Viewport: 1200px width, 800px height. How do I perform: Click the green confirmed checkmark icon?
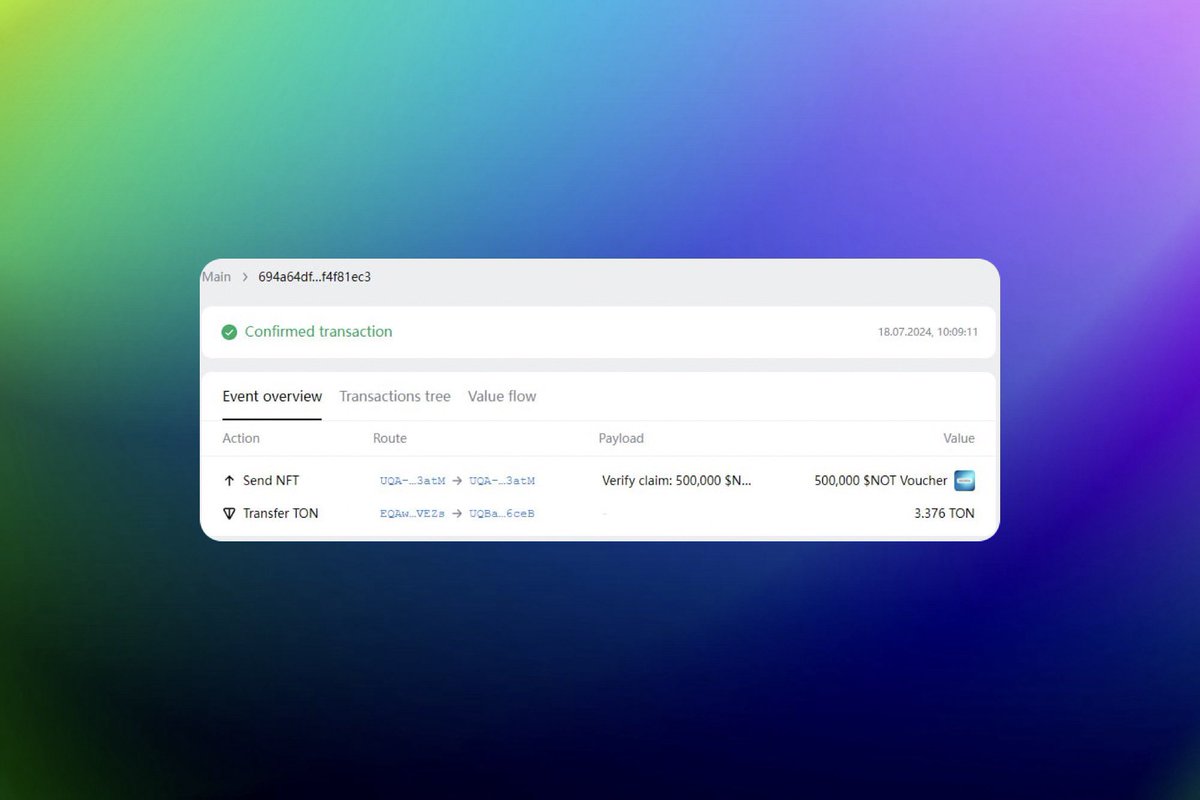(229, 332)
